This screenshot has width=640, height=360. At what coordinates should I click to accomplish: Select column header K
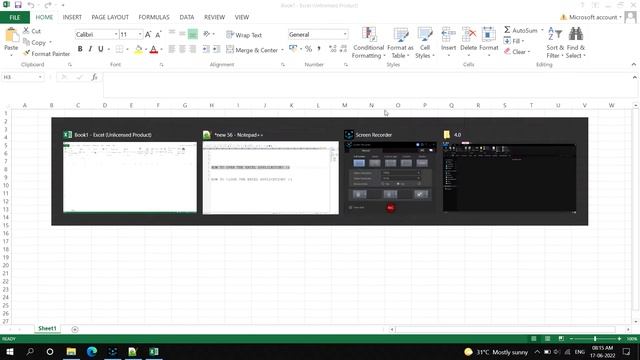coord(291,105)
